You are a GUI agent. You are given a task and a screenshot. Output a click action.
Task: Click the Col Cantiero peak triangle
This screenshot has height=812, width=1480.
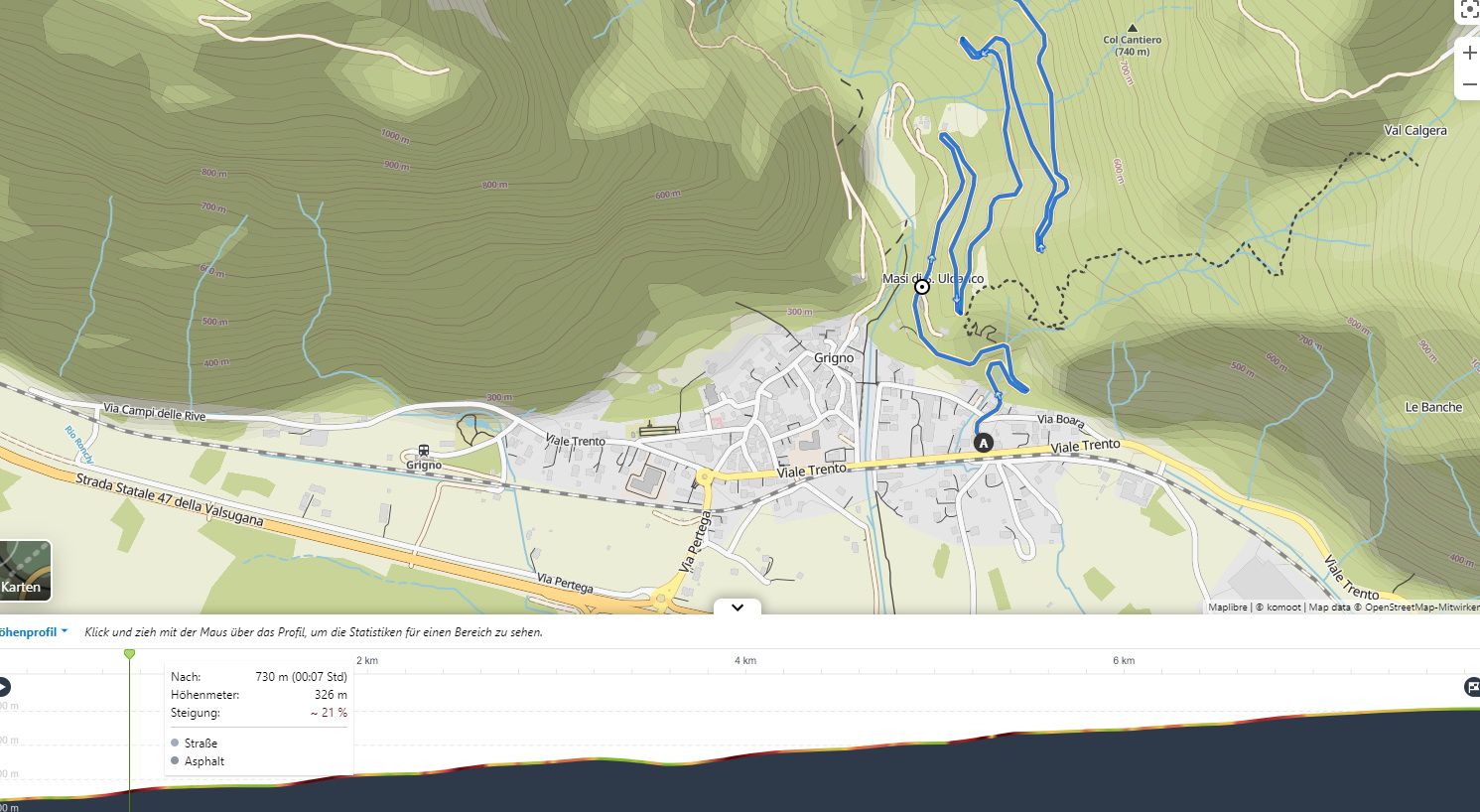[x=1132, y=28]
